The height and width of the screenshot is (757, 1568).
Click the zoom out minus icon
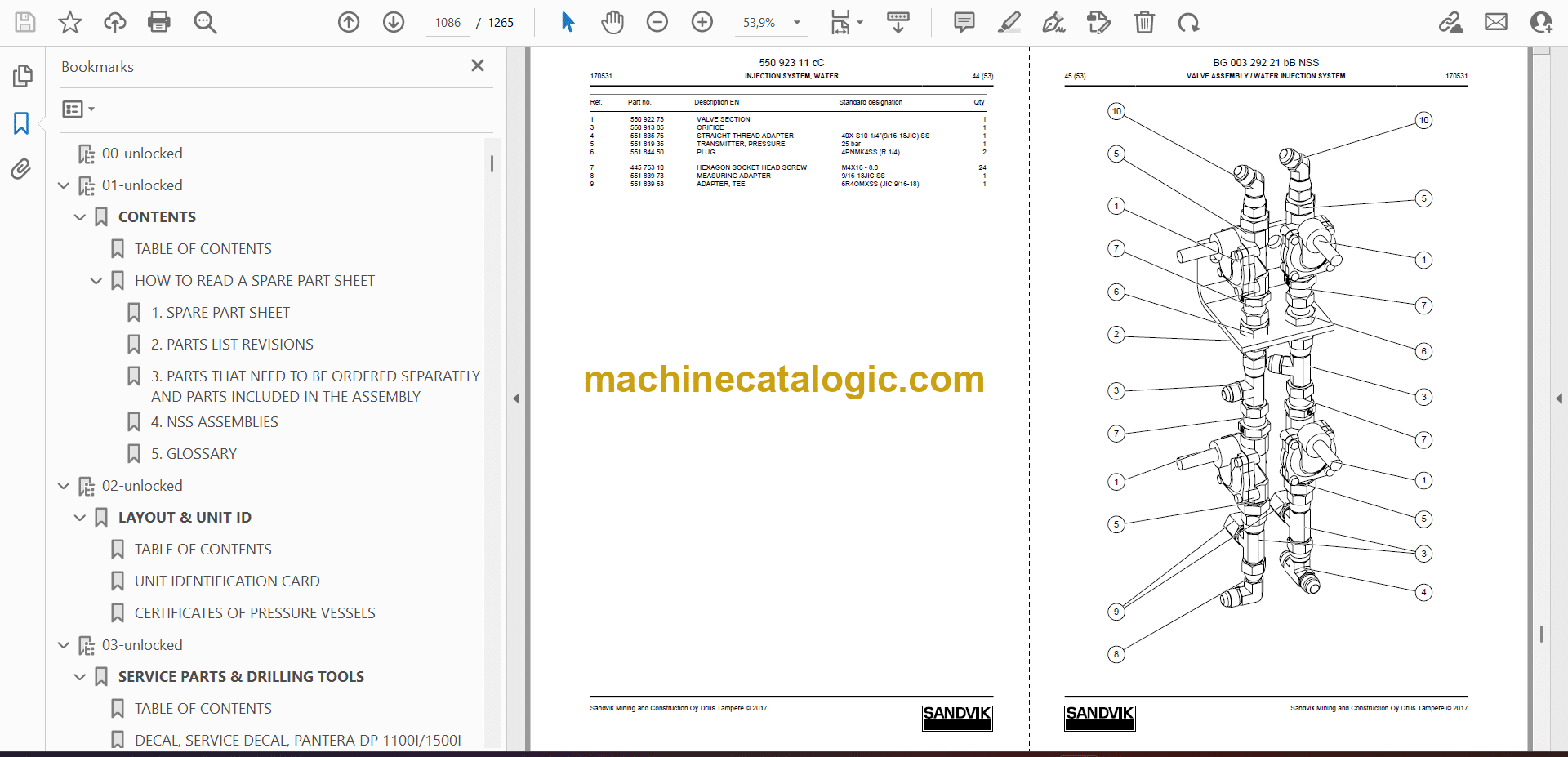tap(657, 22)
